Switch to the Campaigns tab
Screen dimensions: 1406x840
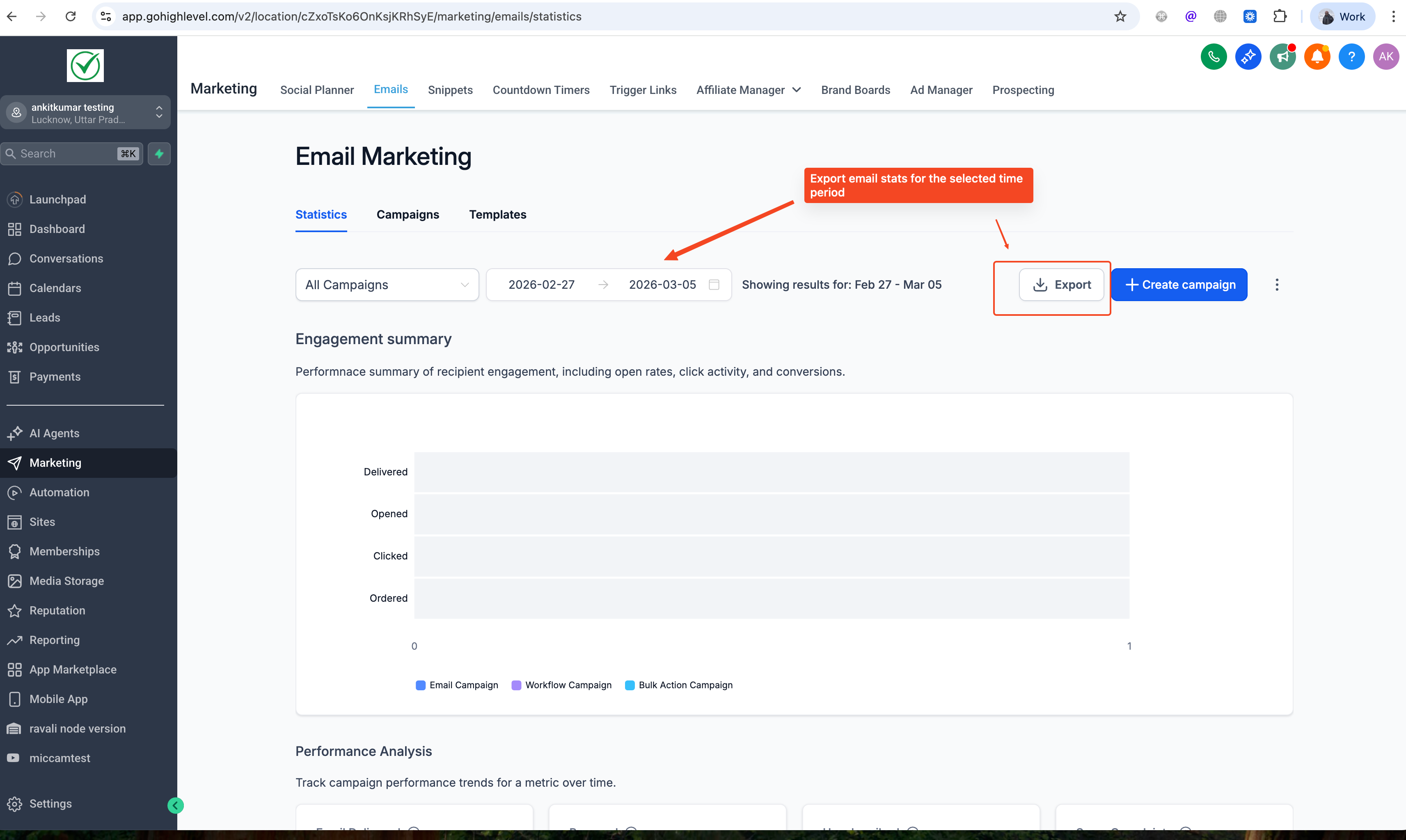click(x=408, y=215)
